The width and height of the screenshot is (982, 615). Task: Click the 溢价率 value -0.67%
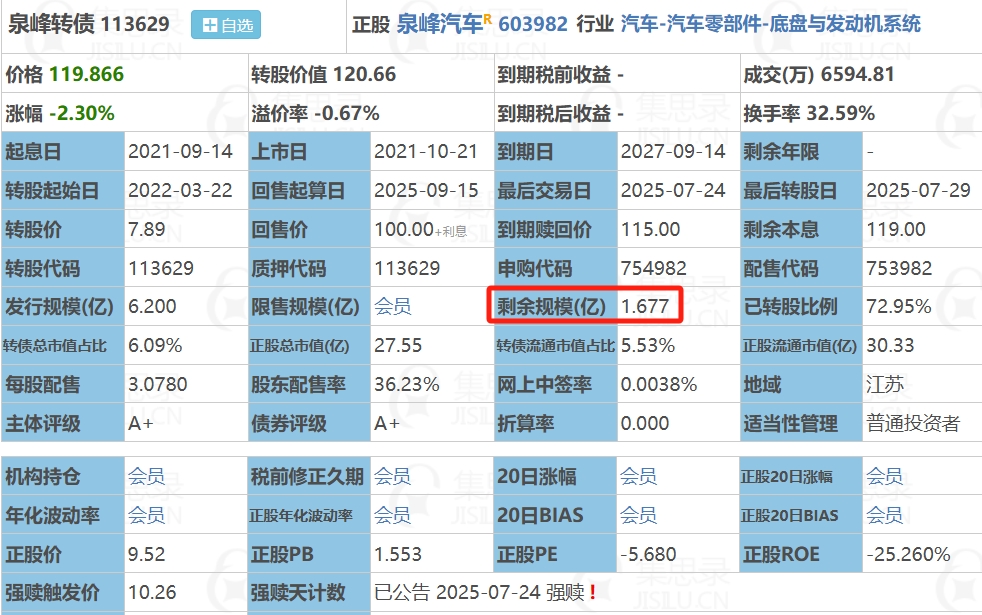pos(347,113)
